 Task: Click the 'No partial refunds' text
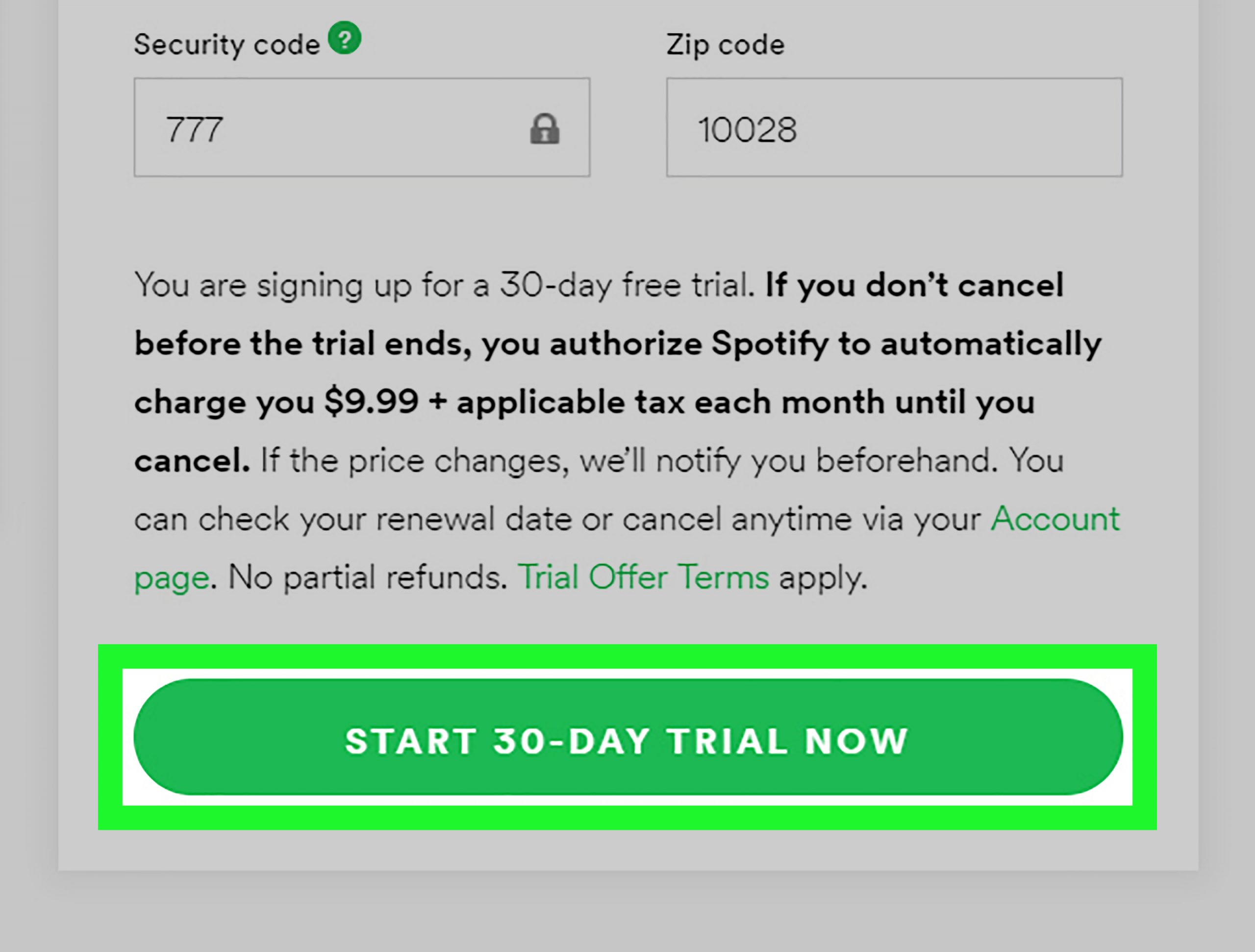pyautogui.click(x=367, y=577)
